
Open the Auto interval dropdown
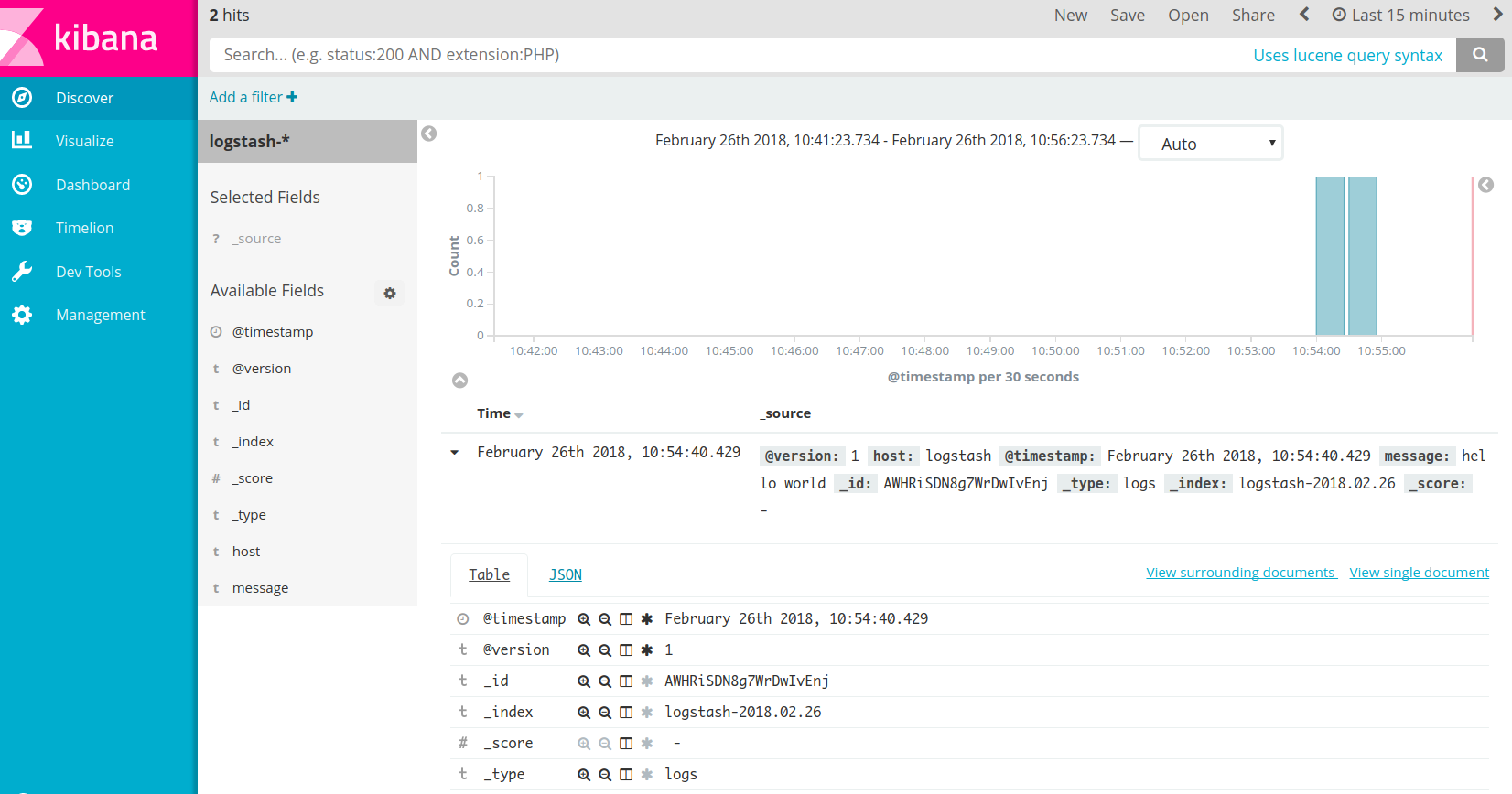[x=1211, y=144]
